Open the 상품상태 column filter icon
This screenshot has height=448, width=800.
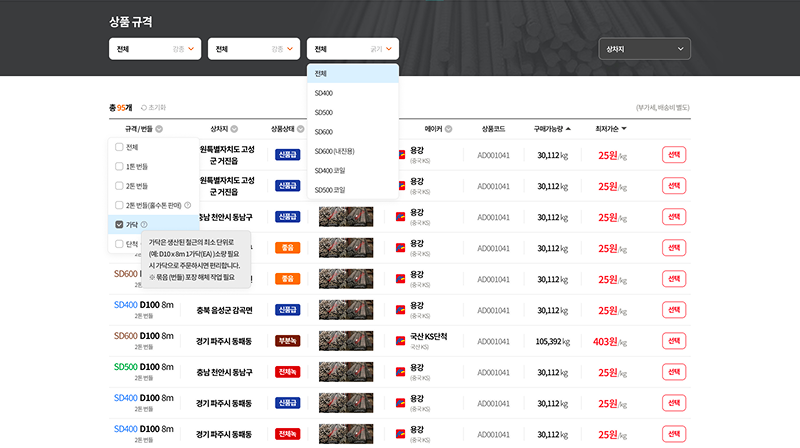pyautogui.click(x=302, y=129)
